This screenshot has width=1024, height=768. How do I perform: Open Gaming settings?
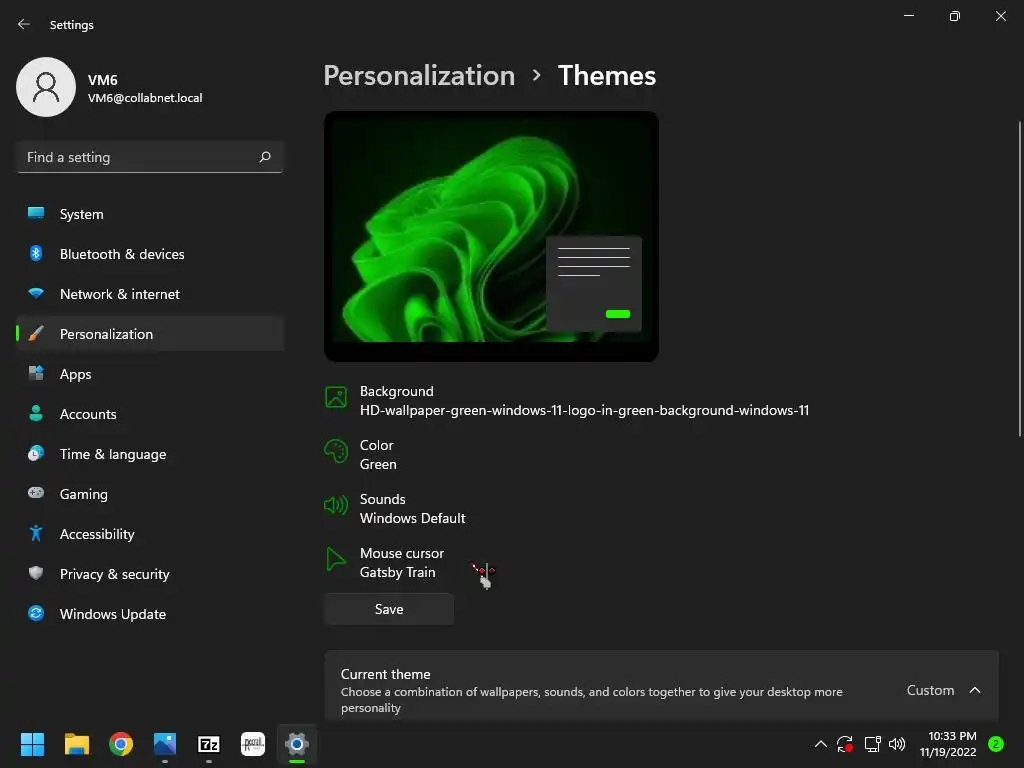150,494
